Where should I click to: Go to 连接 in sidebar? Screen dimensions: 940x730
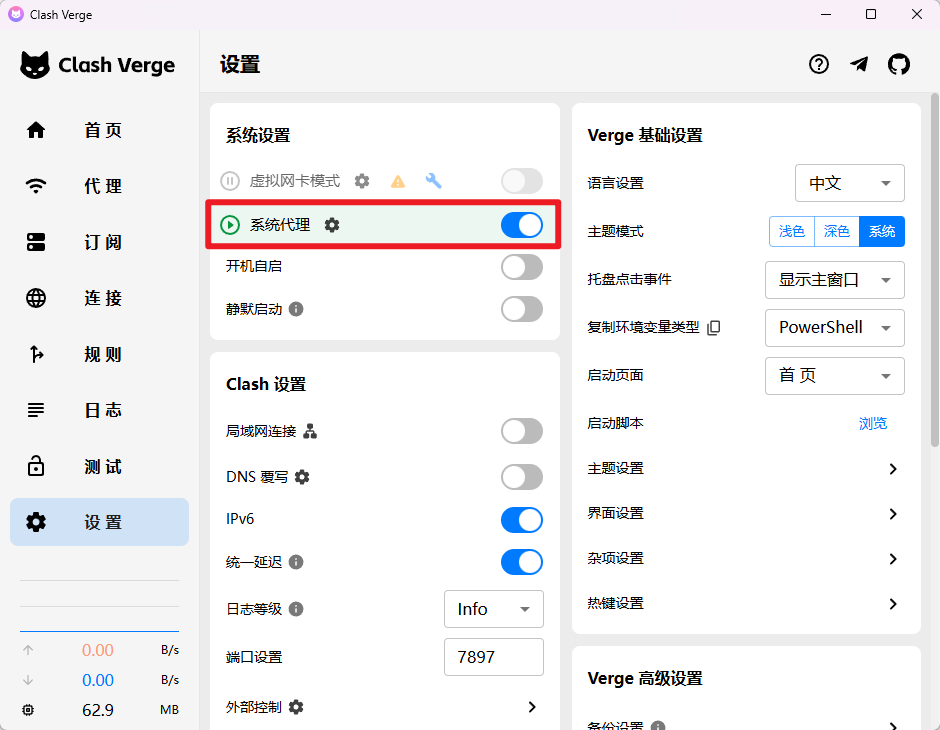tap(100, 298)
